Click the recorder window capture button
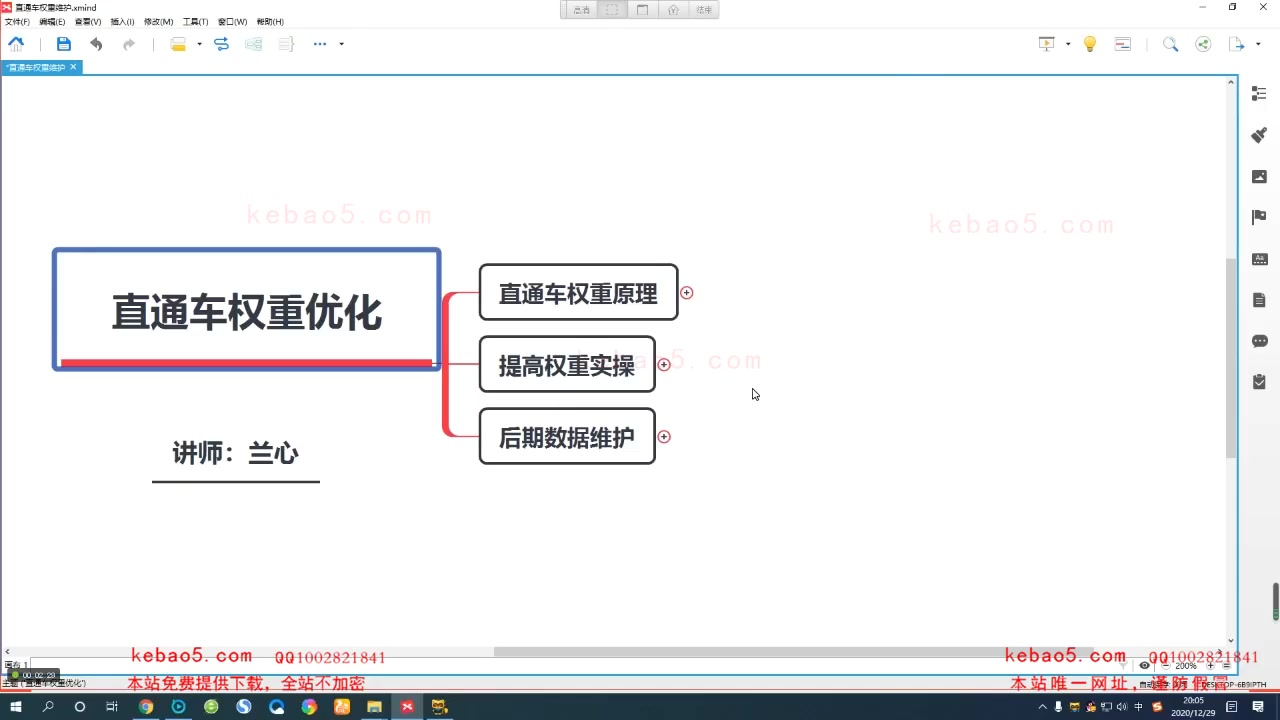Viewport: 1280px width, 720px height. click(642, 10)
